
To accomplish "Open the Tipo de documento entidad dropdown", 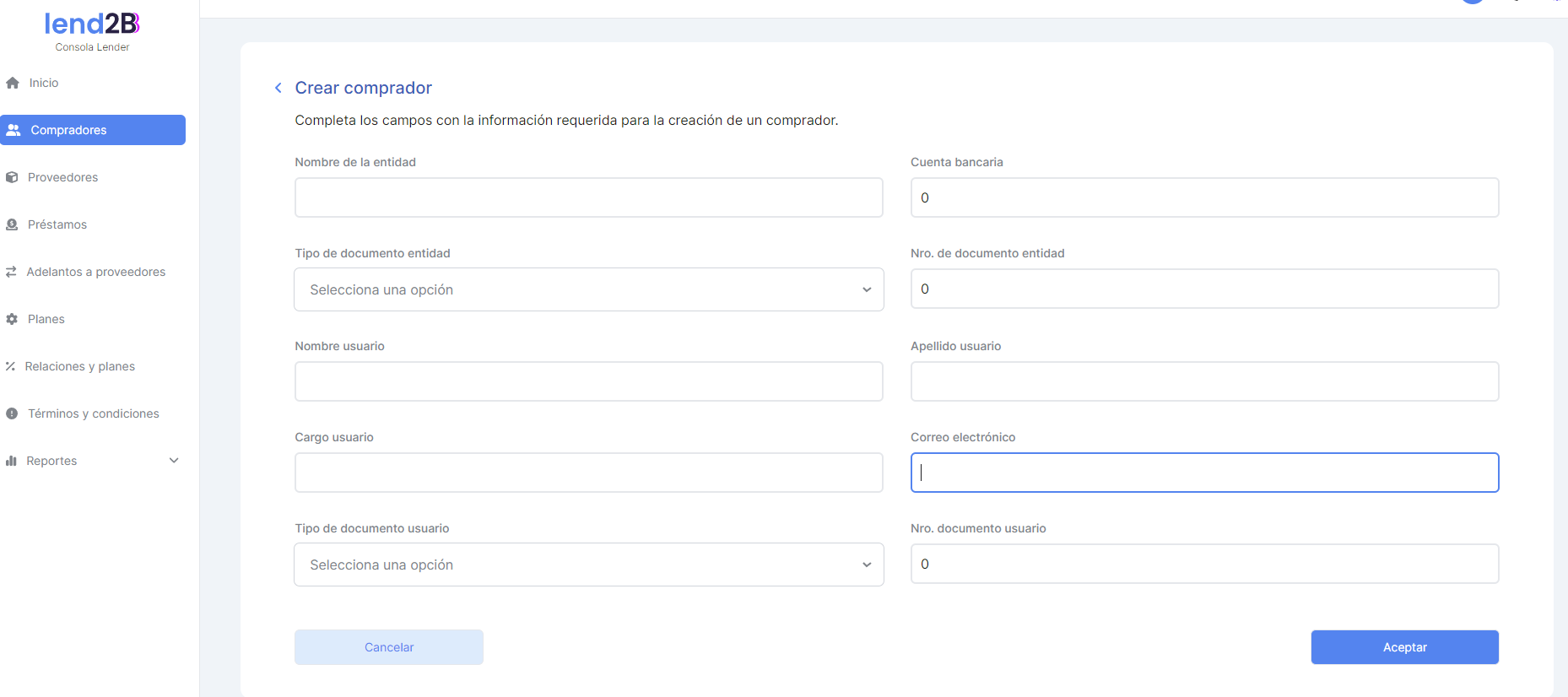I will [x=588, y=289].
